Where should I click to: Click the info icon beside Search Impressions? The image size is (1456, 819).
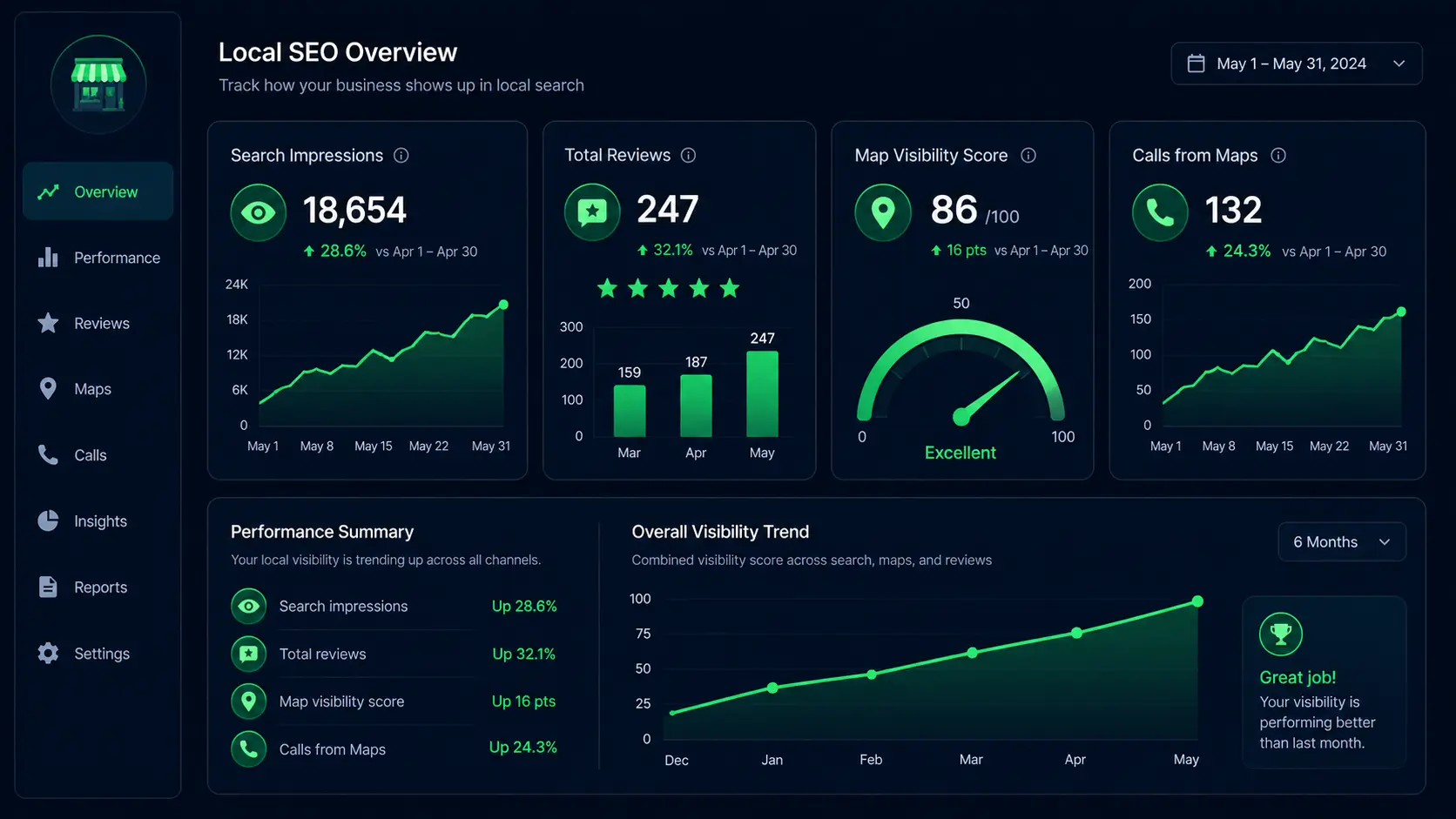tap(401, 156)
